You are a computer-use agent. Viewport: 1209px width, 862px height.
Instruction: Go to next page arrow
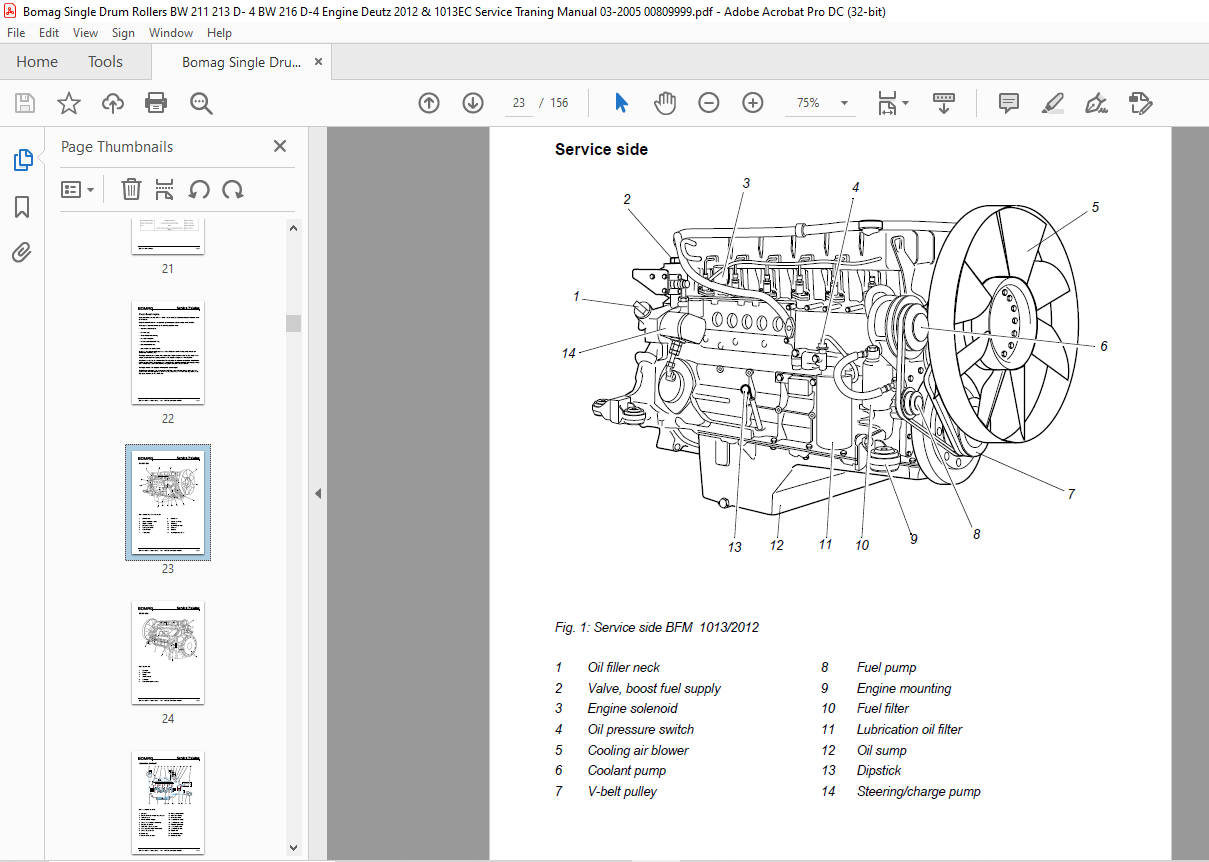pyautogui.click(x=473, y=103)
